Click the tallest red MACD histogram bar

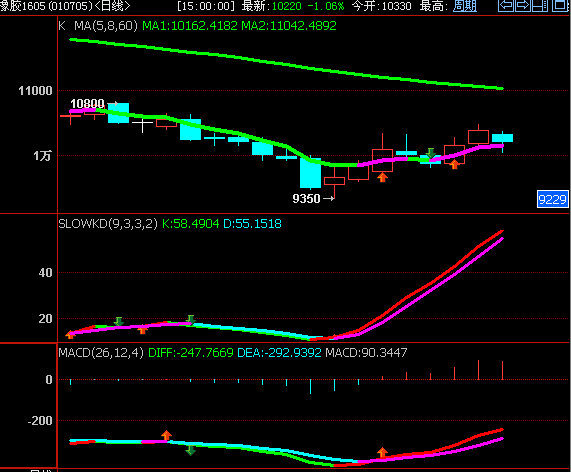click(479, 370)
